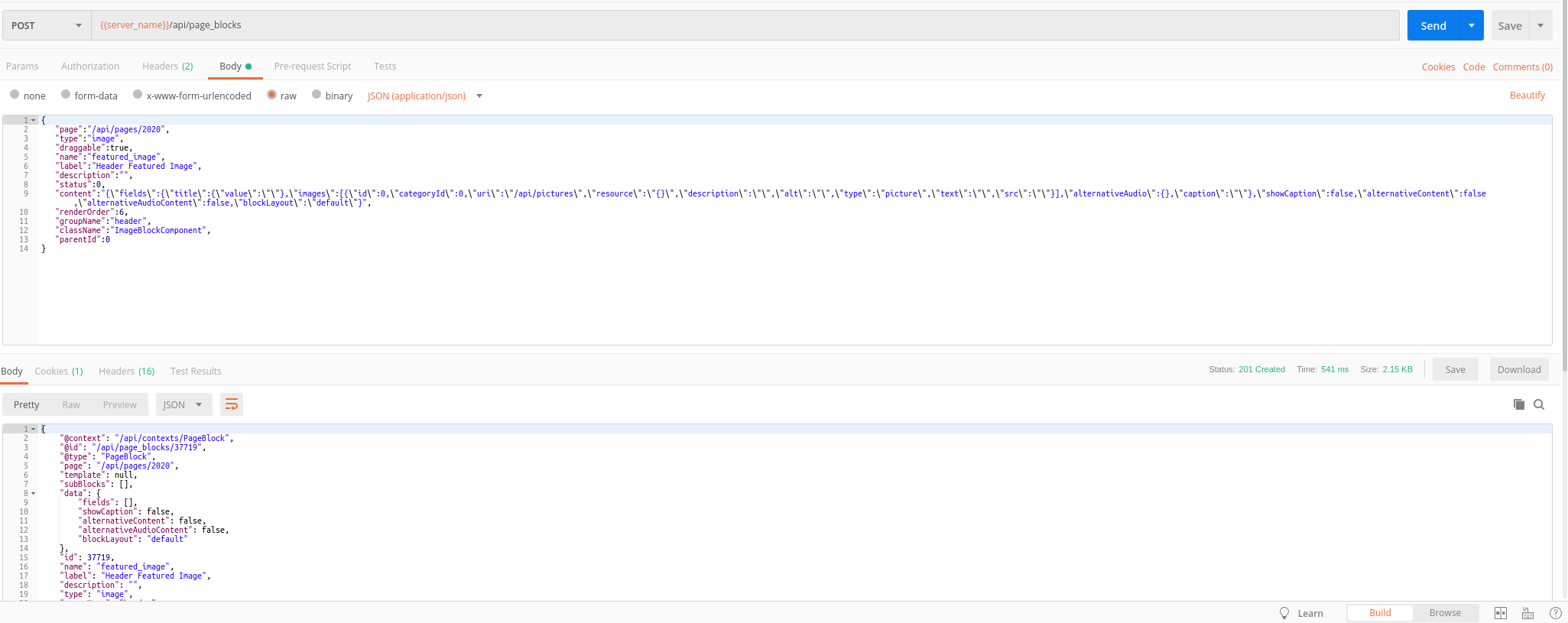Open the Send button dropdown arrow
This screenshot has width=1568, height=623.
pos(1472,25)
